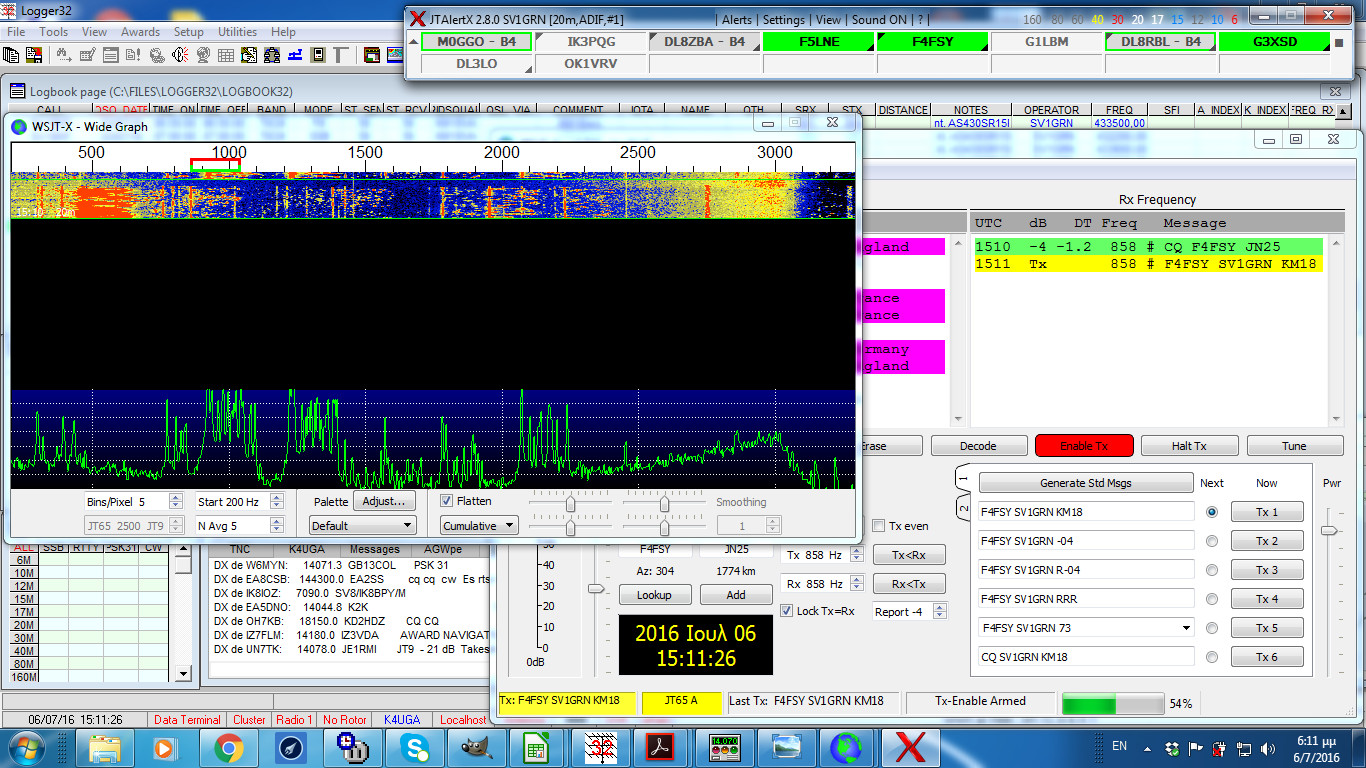Click the save floppy icon in Logger32 toolbar
Viewport: 1366px width, 768px height.
[34, 56]
